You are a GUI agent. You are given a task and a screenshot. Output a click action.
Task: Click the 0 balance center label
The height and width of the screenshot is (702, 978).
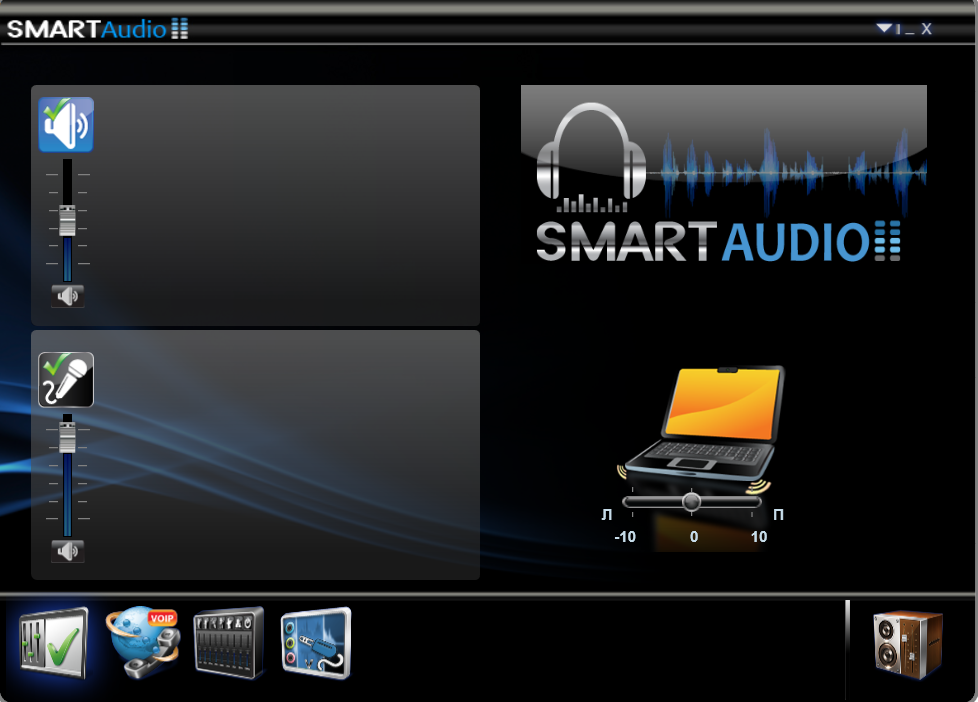pyautogui.click(x=694, y=537)
